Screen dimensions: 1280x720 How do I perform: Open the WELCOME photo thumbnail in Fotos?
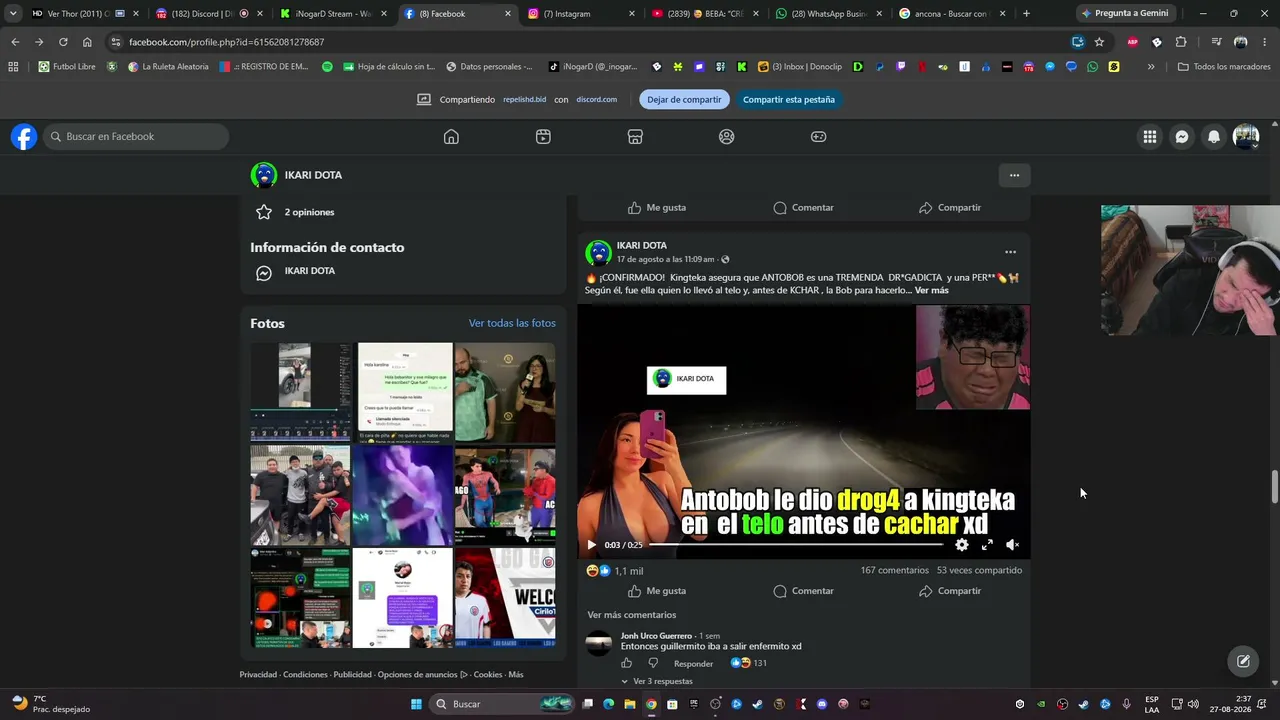tap(505, 598)
